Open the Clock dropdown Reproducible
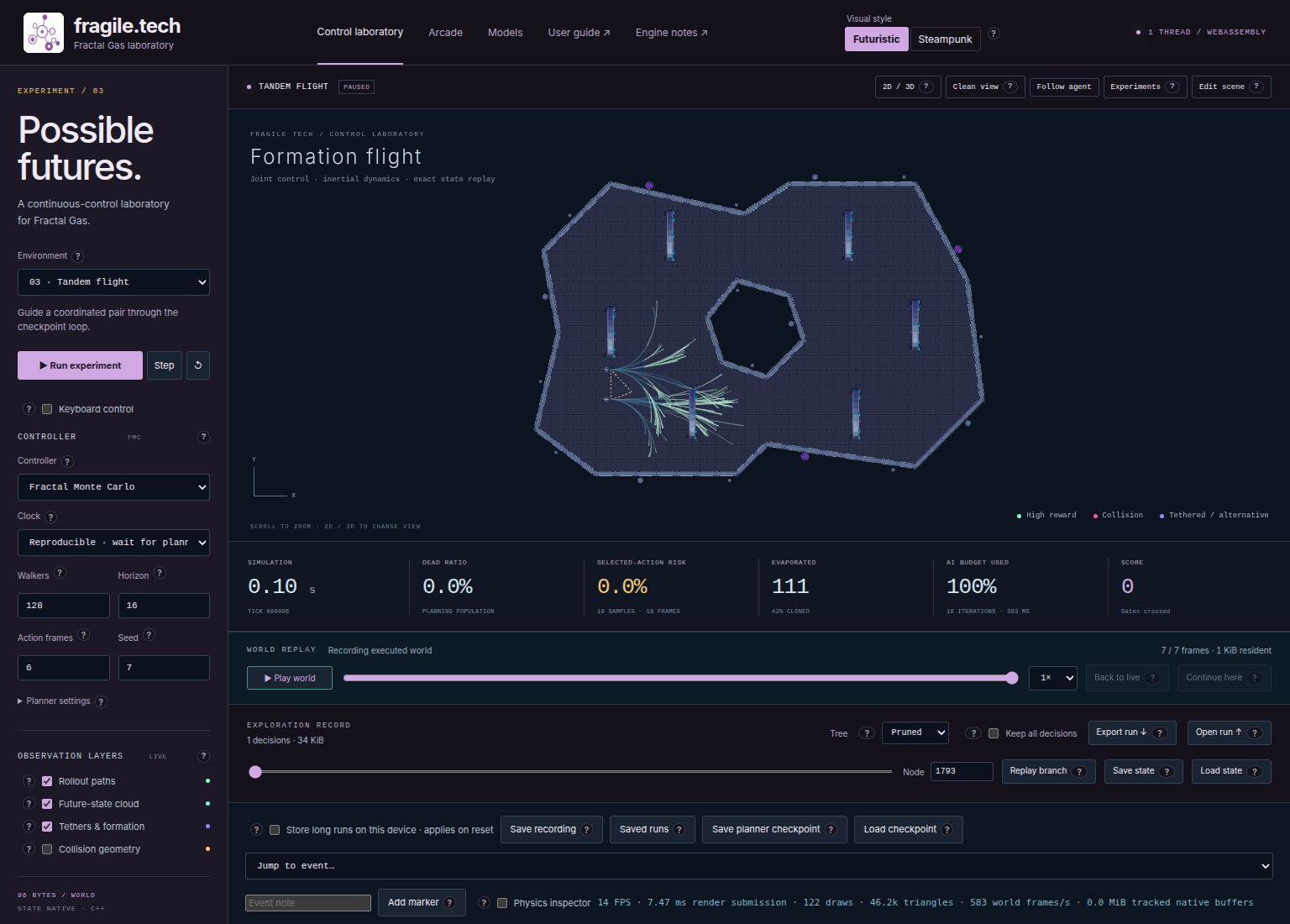The width and height of the screenshot is (1290, 924). (113, 543)
